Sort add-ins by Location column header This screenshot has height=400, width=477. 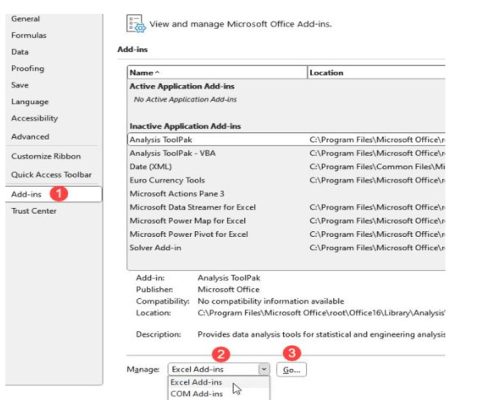click(x=376, y=73)
